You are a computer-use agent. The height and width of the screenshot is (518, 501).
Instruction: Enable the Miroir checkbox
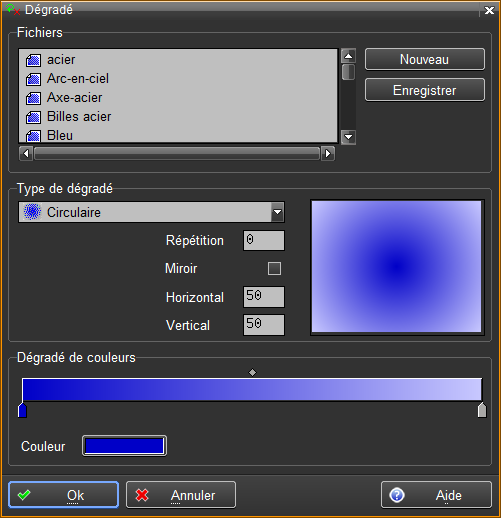274,268
